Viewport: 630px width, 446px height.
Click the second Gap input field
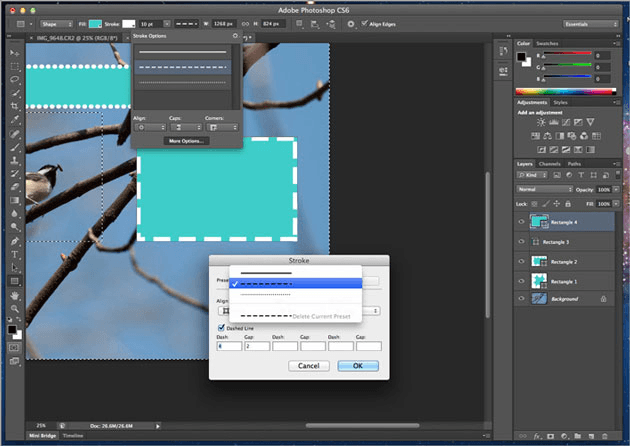(x=314, y=345)
